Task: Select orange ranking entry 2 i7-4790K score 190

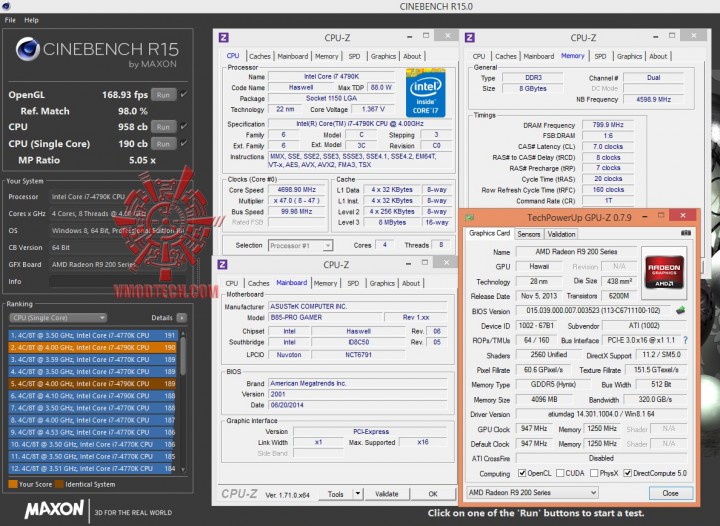Action: tap(93, 347)
